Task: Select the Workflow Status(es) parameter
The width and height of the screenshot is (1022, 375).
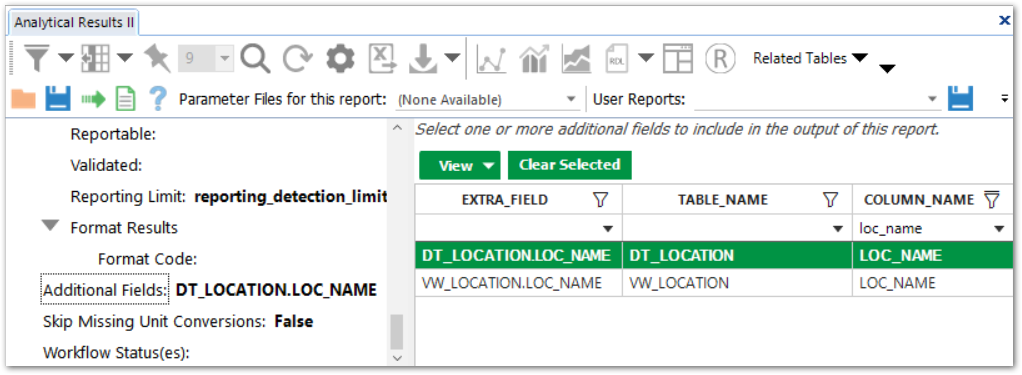Action: pos(115,353)
